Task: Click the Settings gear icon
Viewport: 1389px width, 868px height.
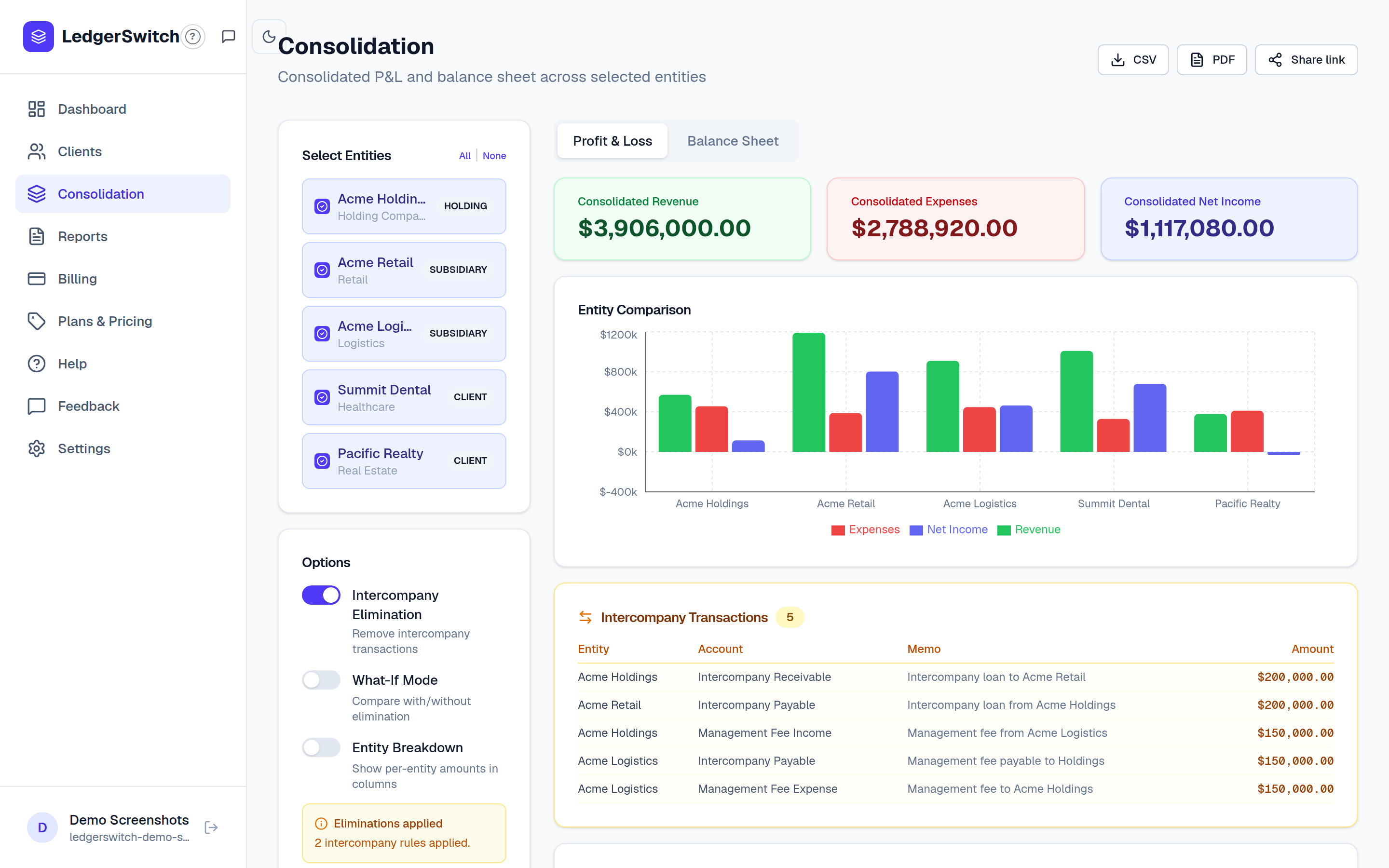Action: point(37,449)
